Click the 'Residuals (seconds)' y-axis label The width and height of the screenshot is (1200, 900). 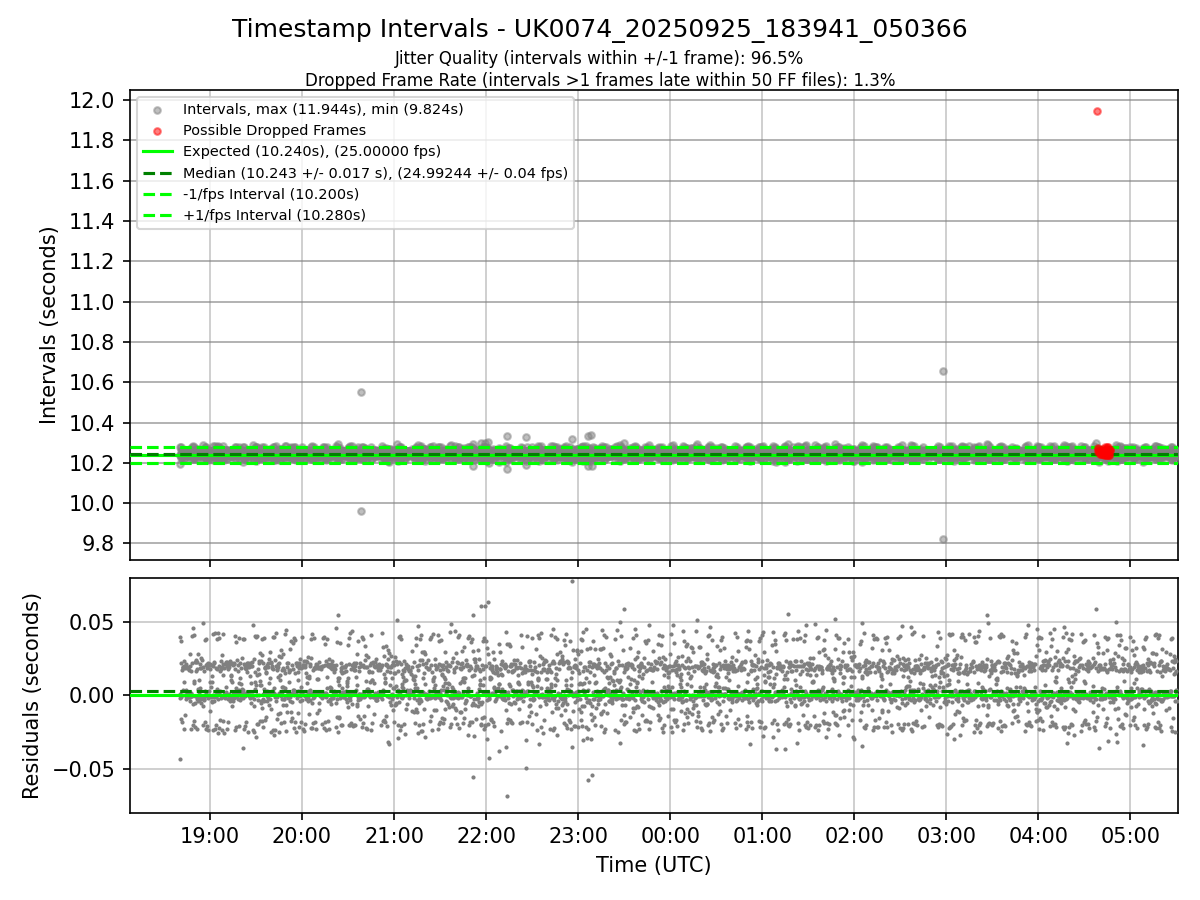click(32, 696)
